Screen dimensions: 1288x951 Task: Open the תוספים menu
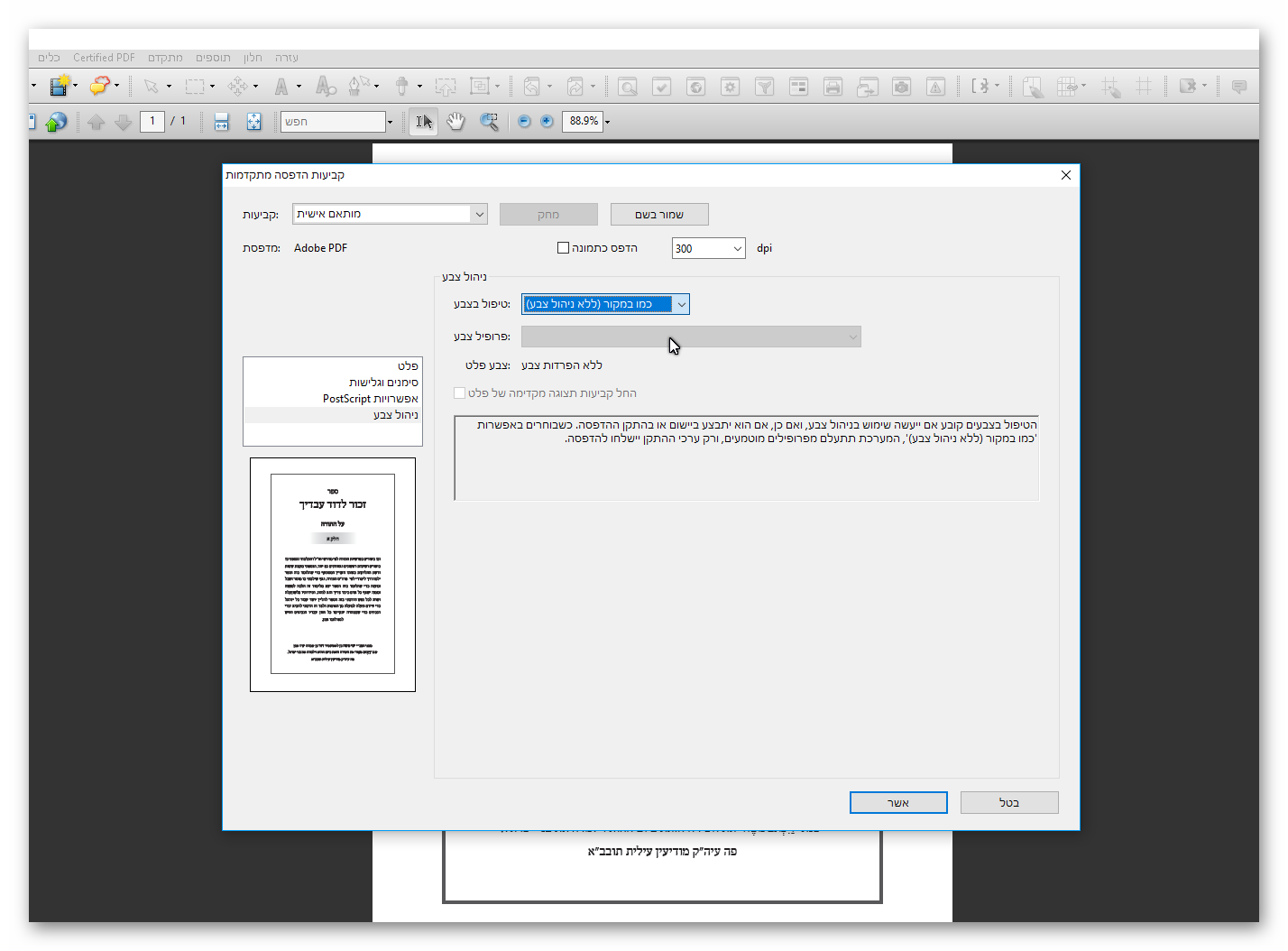[213, 58]
